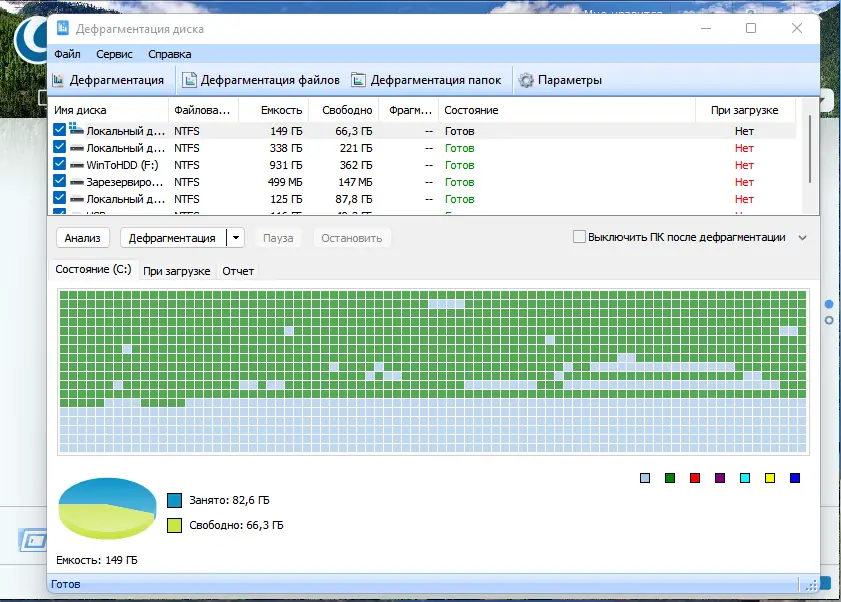Click the При загрузке column header
Viewport: 841px width, 602px height.
click(x=744, y=110)
